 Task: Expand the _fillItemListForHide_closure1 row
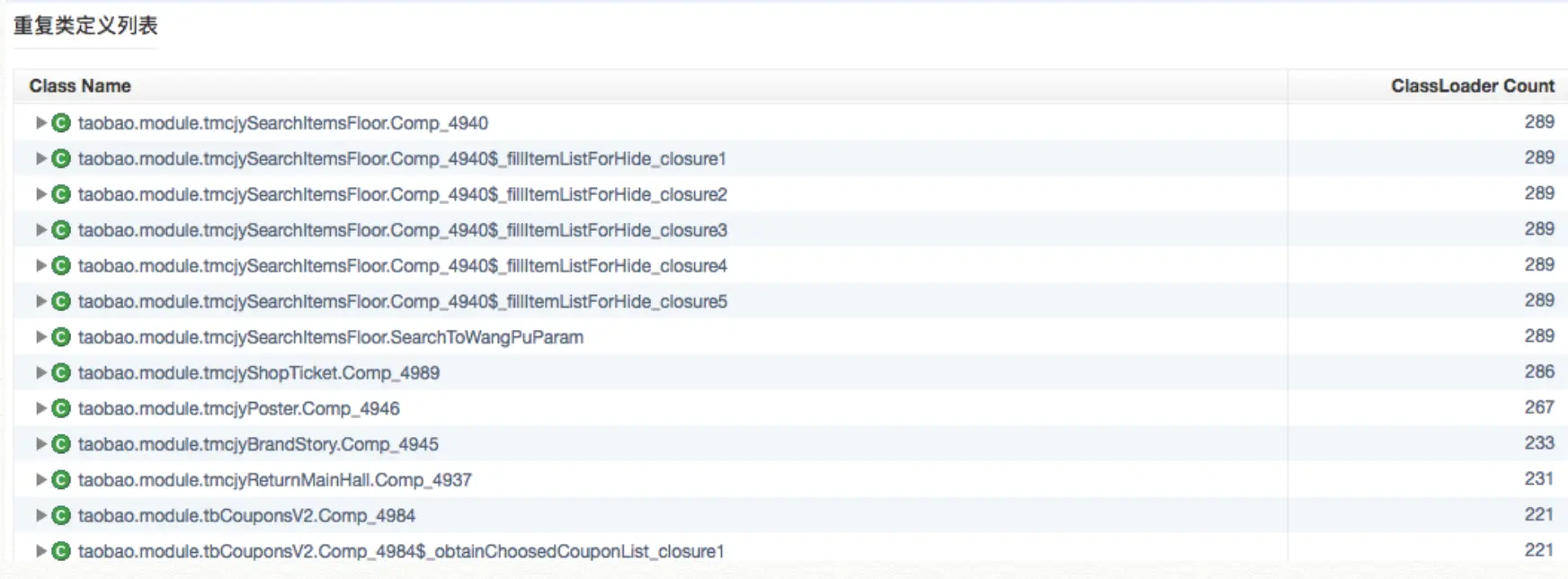[40, 158]
